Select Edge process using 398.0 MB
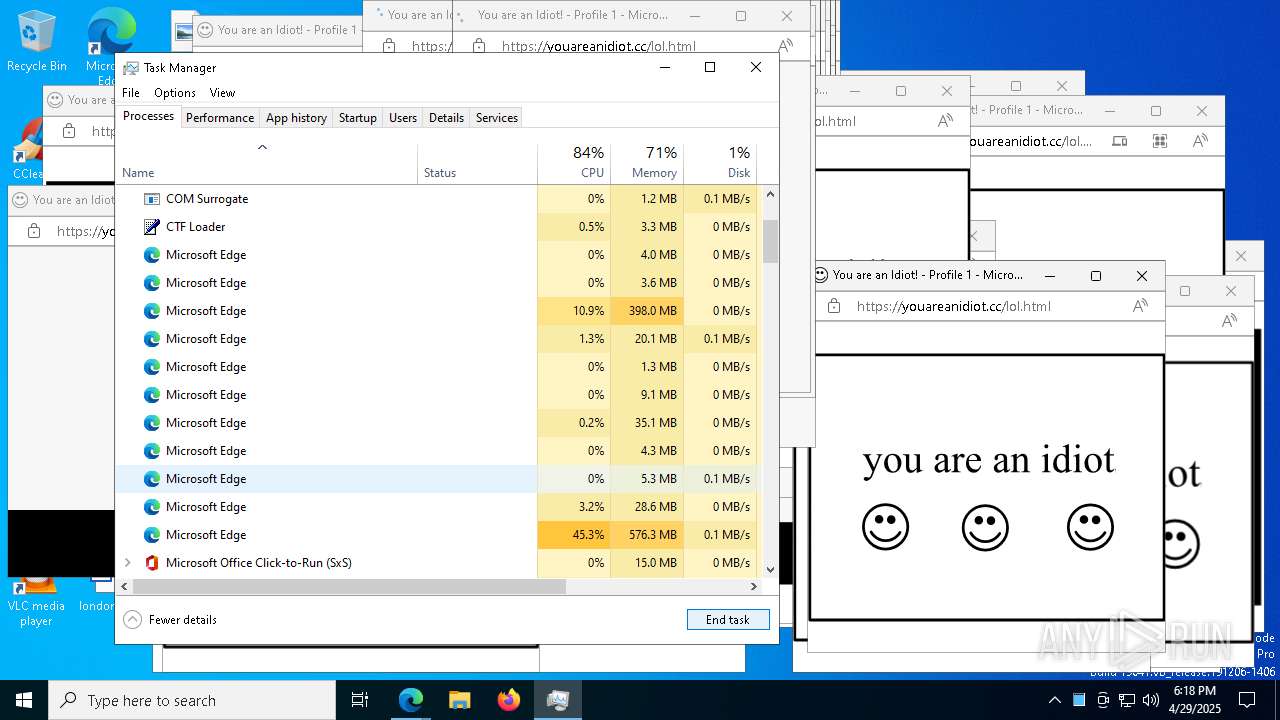Viewport: 1280px width, 720px height. click(438, 310)
